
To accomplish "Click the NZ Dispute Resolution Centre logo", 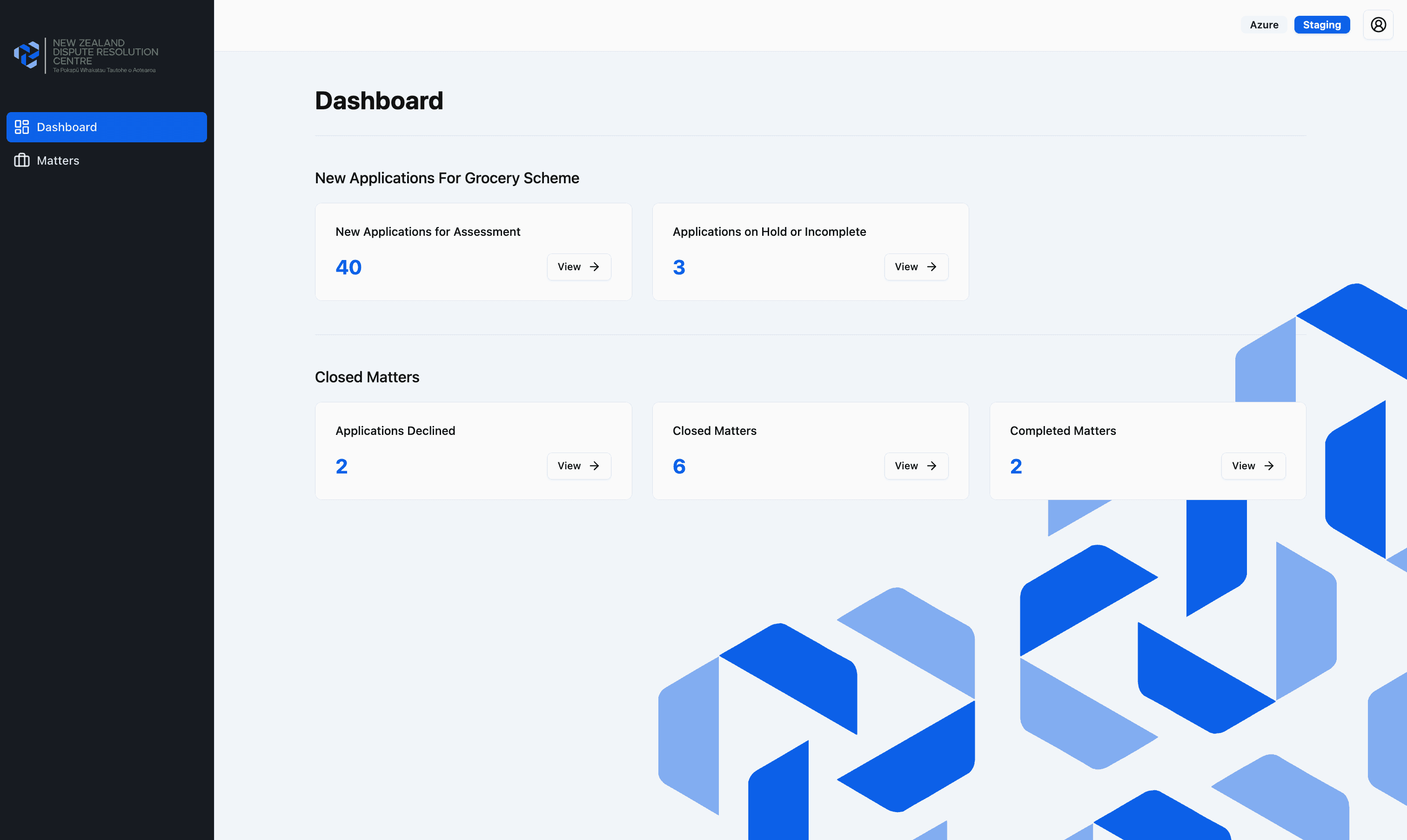I will click(x=85, y=55).
